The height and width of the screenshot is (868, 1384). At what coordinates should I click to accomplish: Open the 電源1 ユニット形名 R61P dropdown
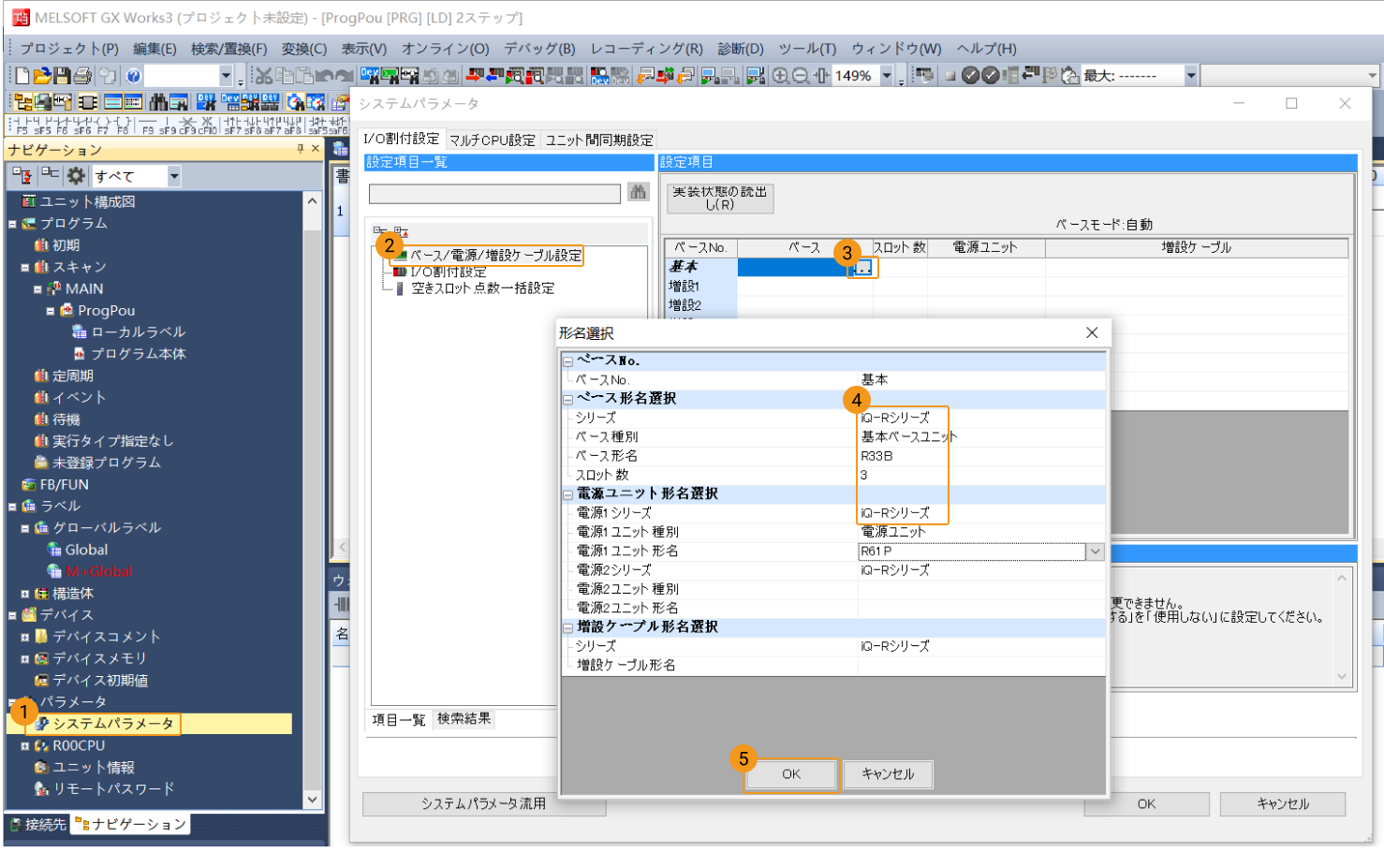(1095, 552)
